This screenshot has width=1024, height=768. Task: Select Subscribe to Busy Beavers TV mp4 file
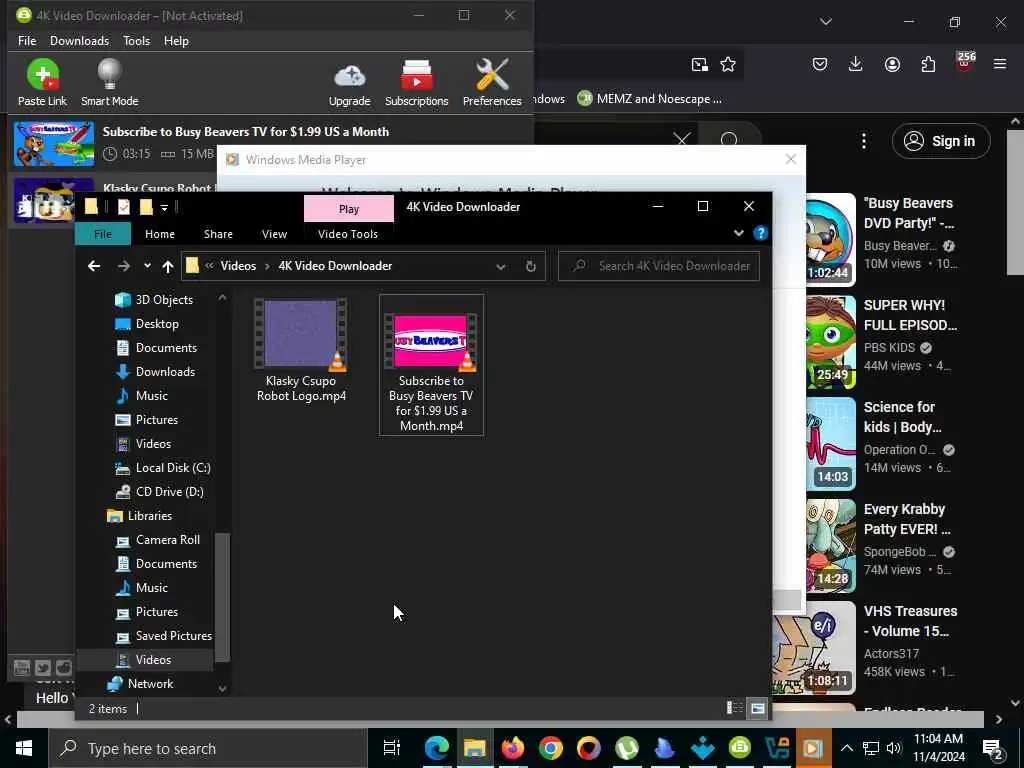pos(431,365)
